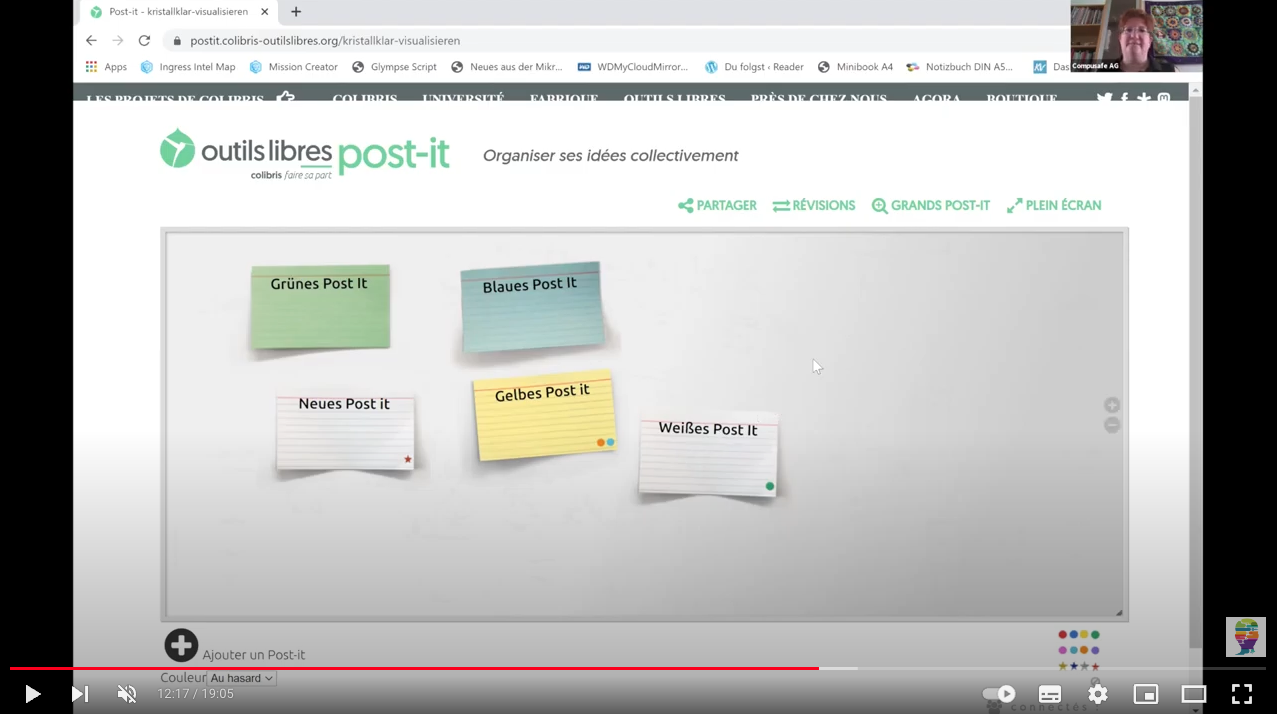The image size is (1277, 714).
Task: Go back in browser history
Action: pyautogui.click(x=91, y=41)
